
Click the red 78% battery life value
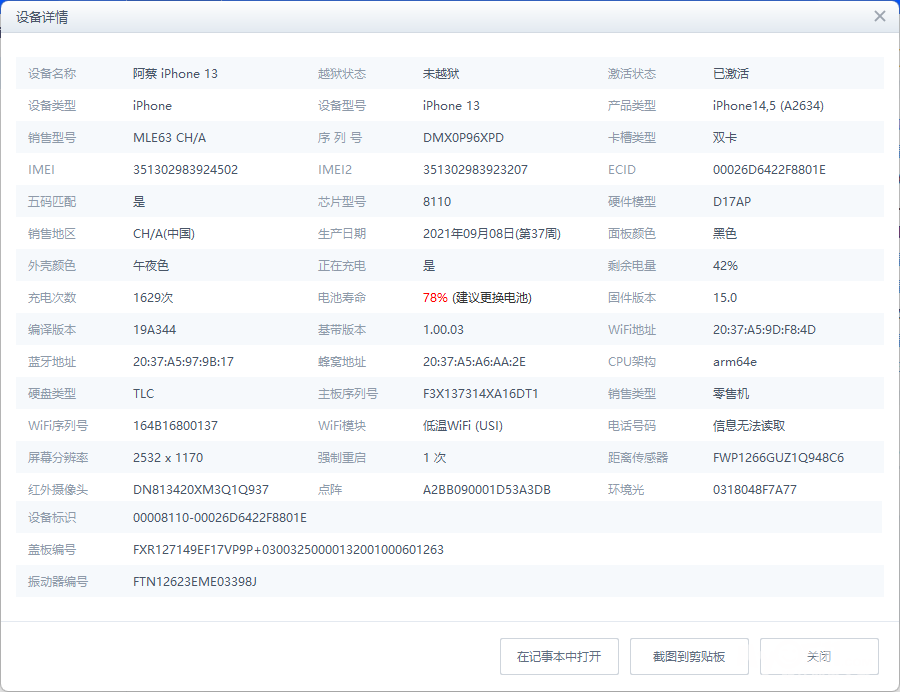[x=435, y=298]
